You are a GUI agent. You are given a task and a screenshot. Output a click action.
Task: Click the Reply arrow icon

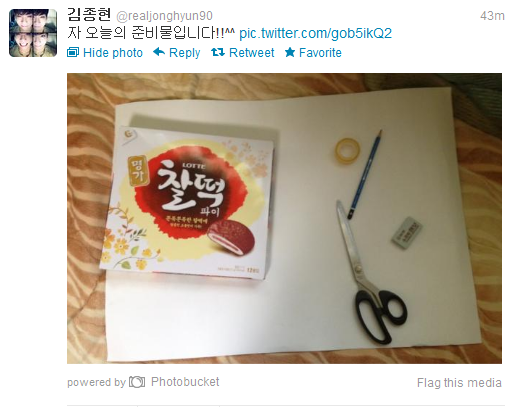click(159, 52)
